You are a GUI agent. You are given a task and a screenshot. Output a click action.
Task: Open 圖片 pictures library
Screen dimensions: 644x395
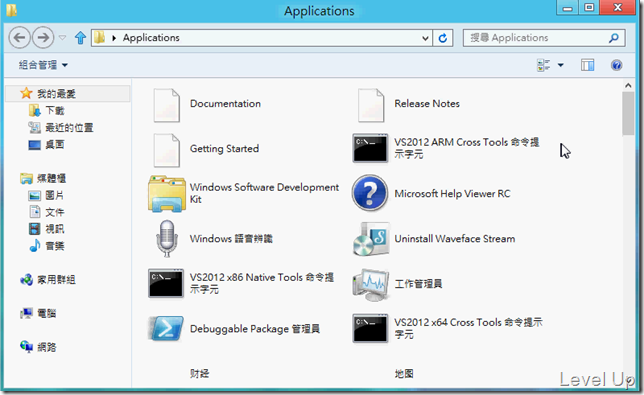[x=46, y=195]
